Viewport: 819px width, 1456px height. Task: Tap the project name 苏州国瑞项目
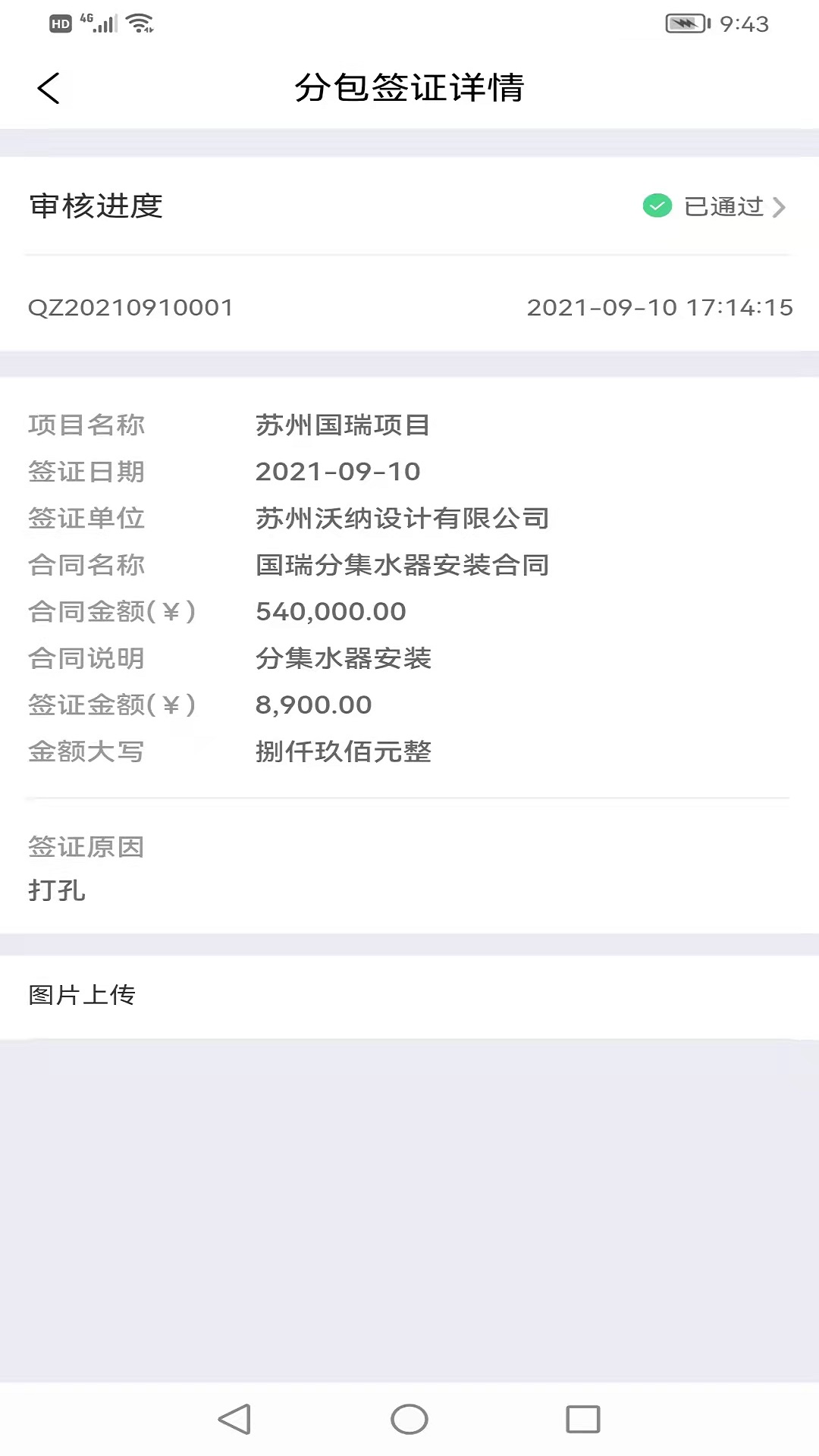[343, 425]
